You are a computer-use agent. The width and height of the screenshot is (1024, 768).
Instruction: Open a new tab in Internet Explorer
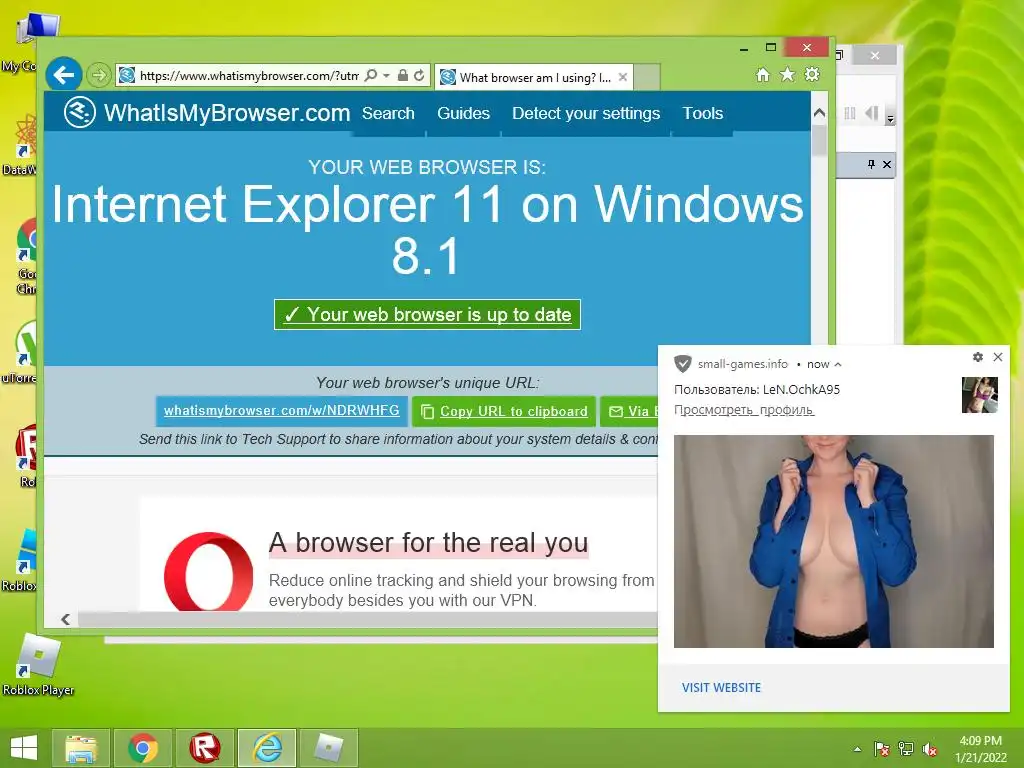tap(647, 78)
